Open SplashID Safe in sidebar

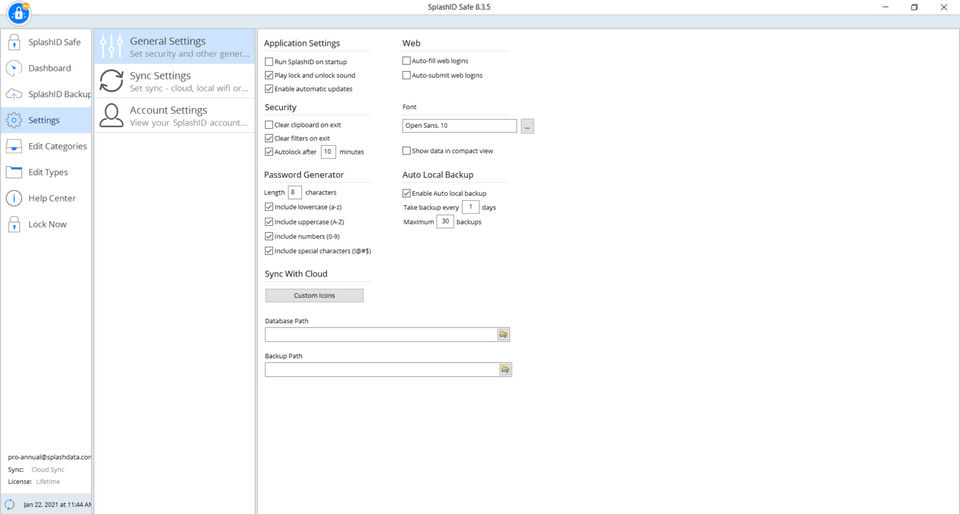pos(46,42)
